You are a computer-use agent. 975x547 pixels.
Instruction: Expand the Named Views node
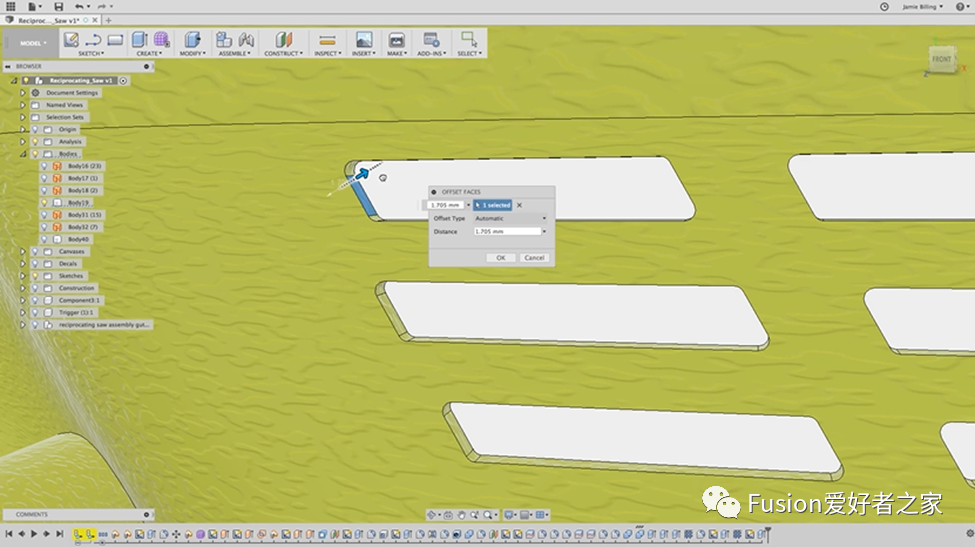tap(22, 105)
